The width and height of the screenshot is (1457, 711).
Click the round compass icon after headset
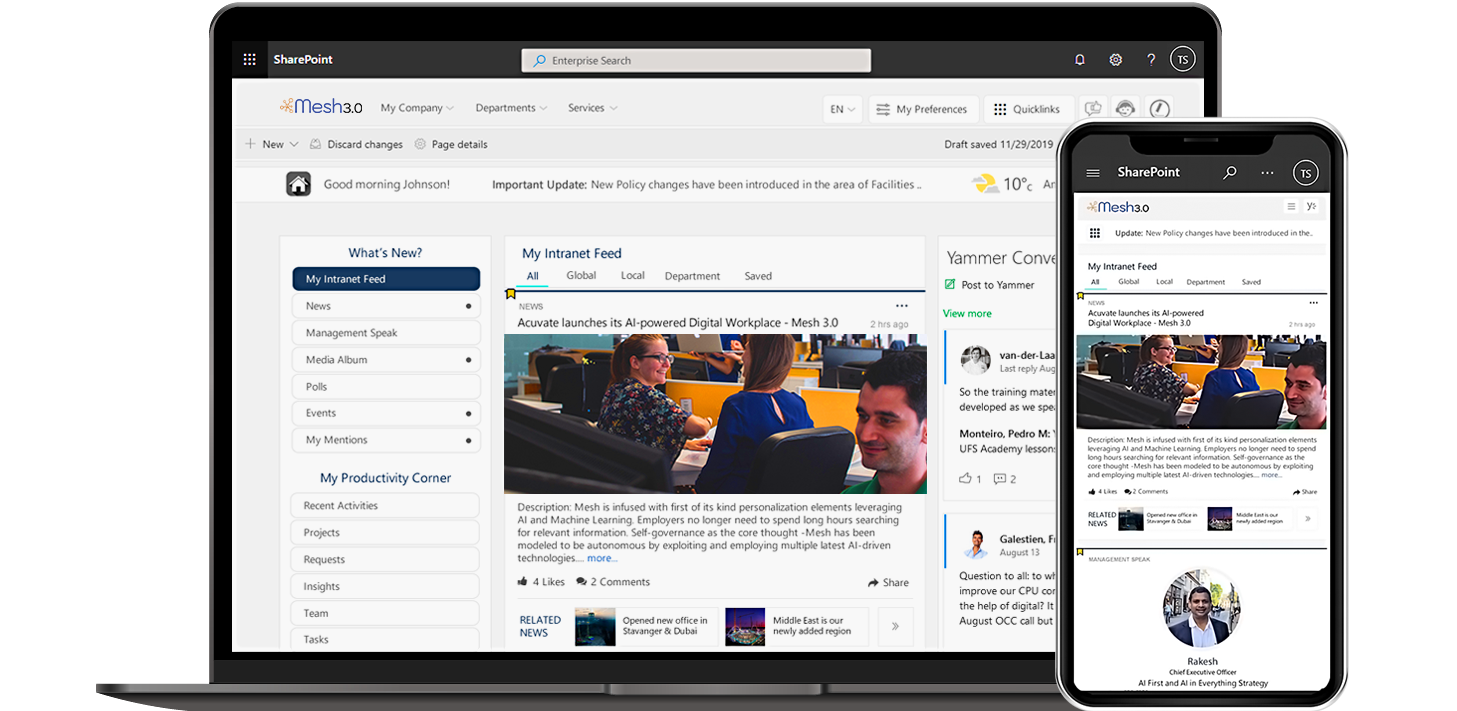[x=1159, y=109]
